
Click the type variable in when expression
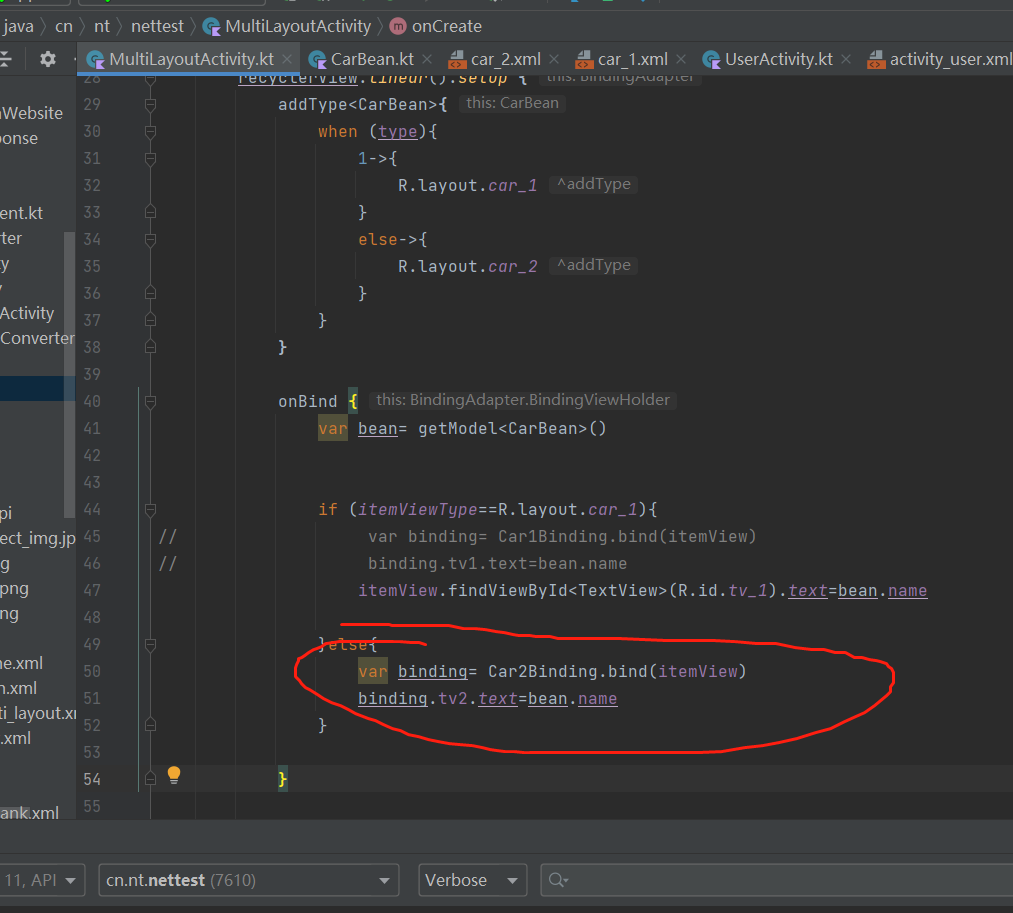(x=397, y=132)
